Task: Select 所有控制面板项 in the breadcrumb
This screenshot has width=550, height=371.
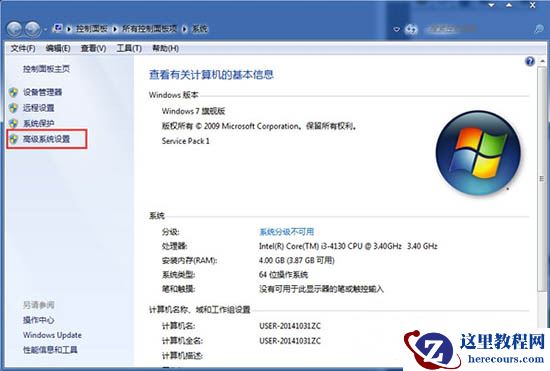Action: click(149, 29)
